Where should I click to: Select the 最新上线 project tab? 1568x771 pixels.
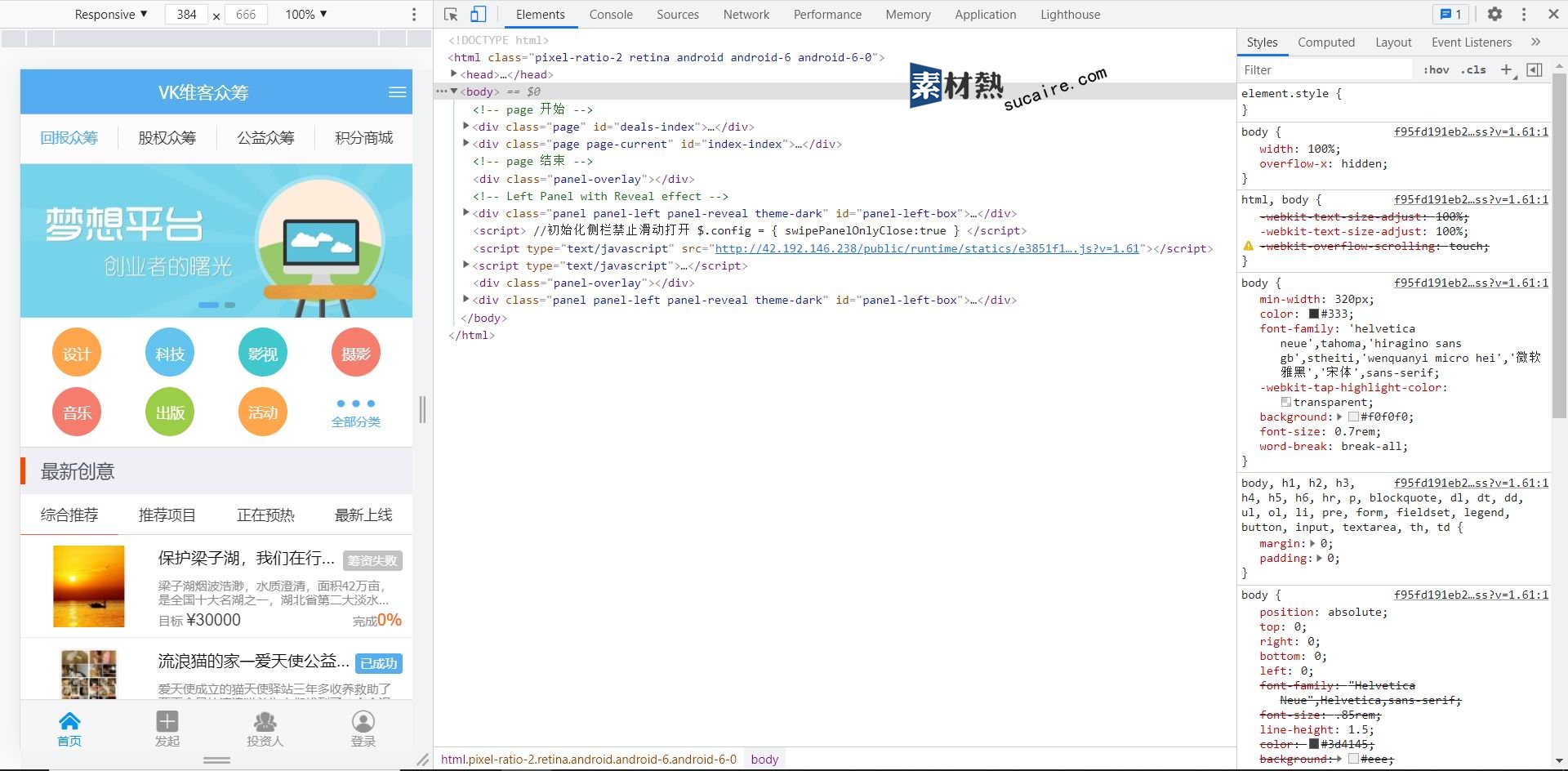[x=363, y=515]
